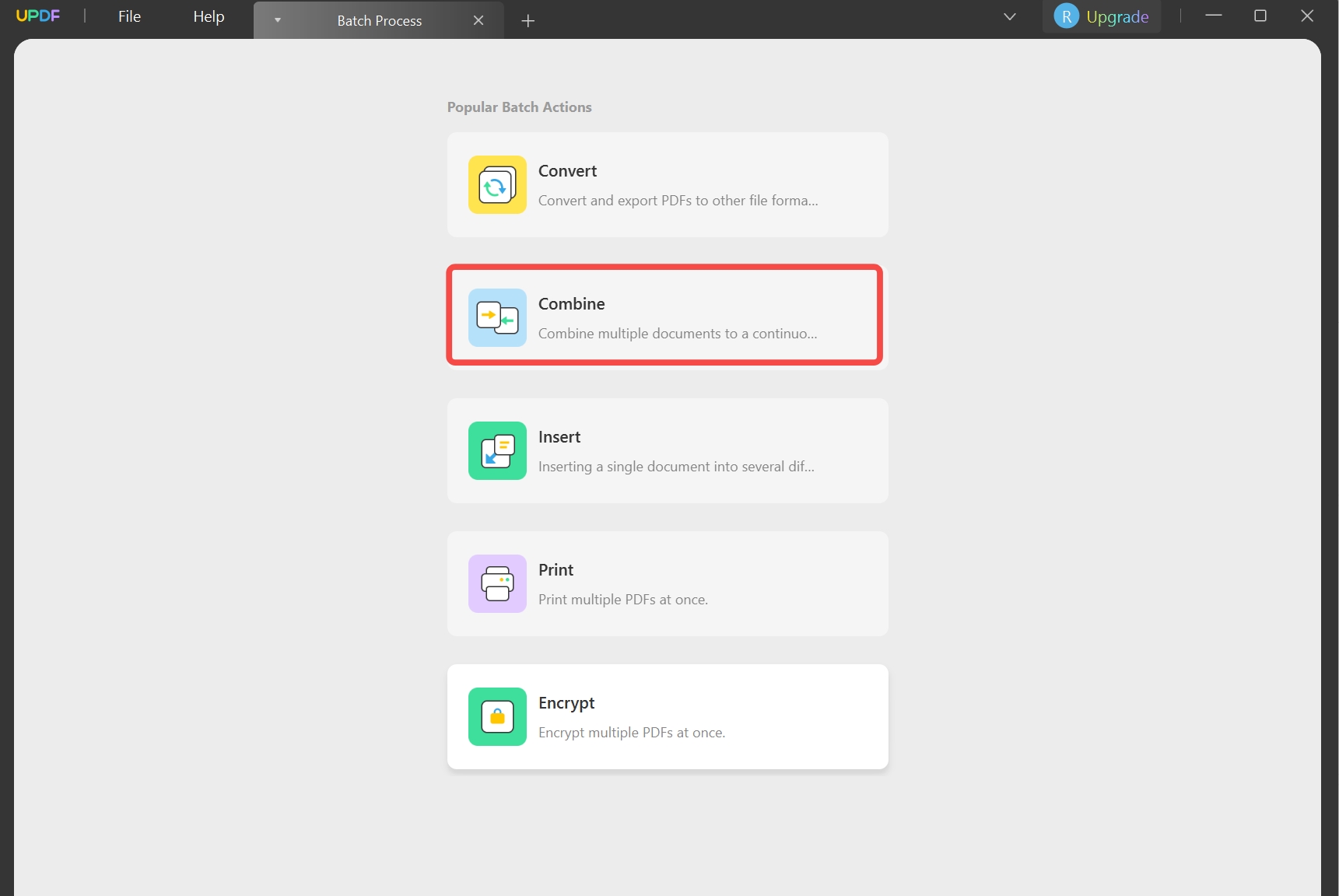Screen dimensions: 1339x896
Task: Expand the tab list chevron
Action: (x=1010, y=16)
